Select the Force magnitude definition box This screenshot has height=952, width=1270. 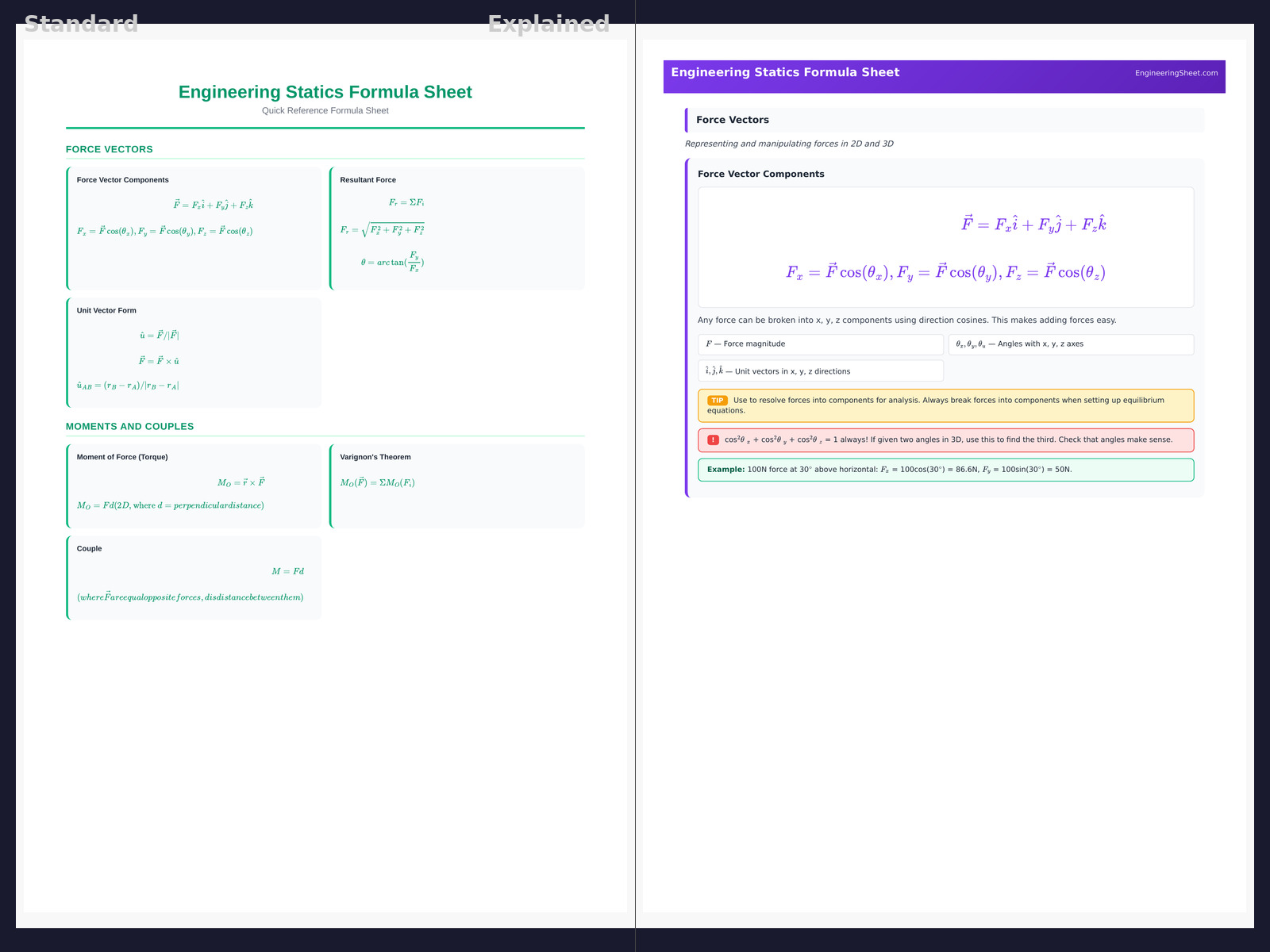click(x=820, y=344)
